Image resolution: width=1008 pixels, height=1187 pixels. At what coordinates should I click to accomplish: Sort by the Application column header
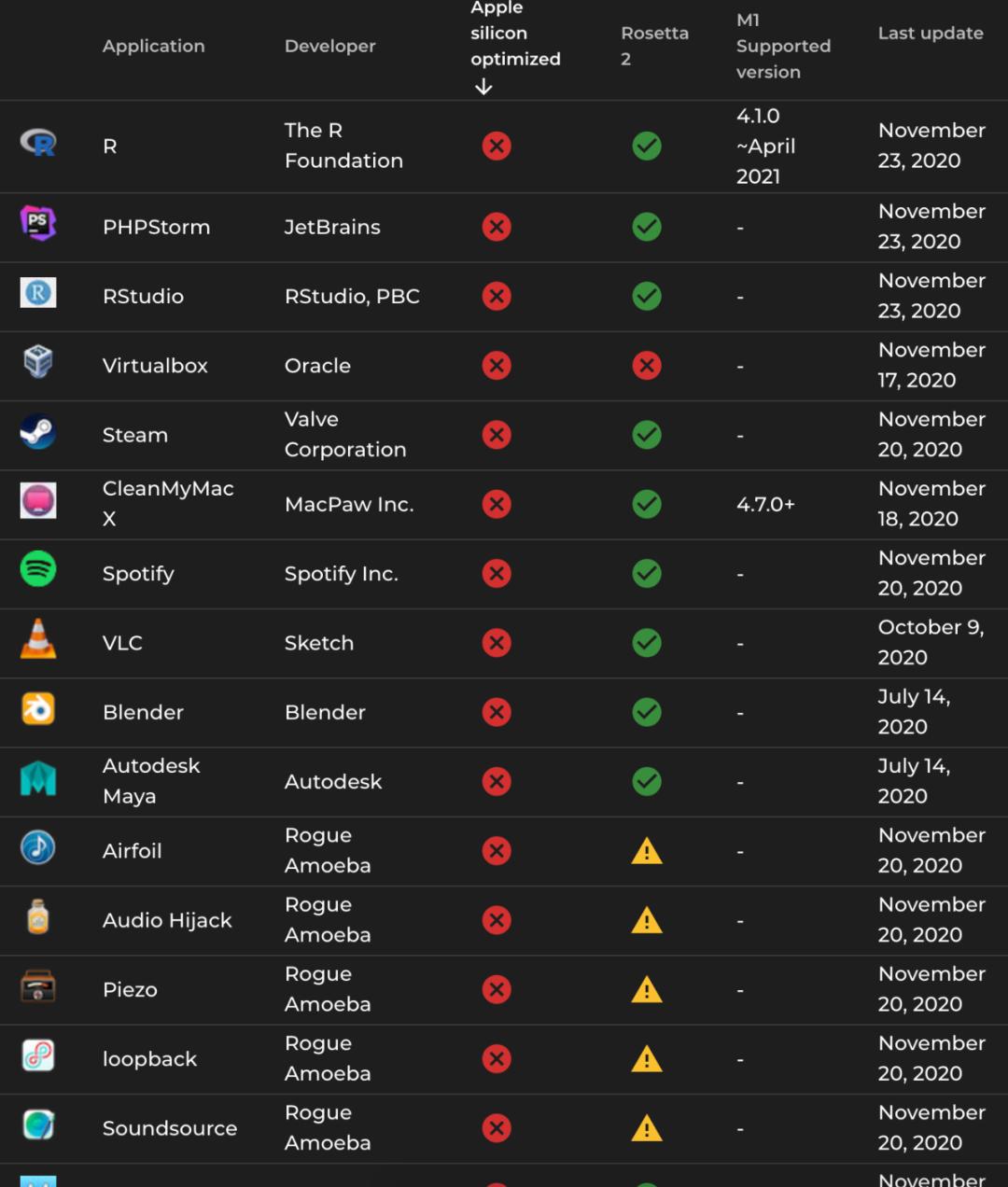153,46
